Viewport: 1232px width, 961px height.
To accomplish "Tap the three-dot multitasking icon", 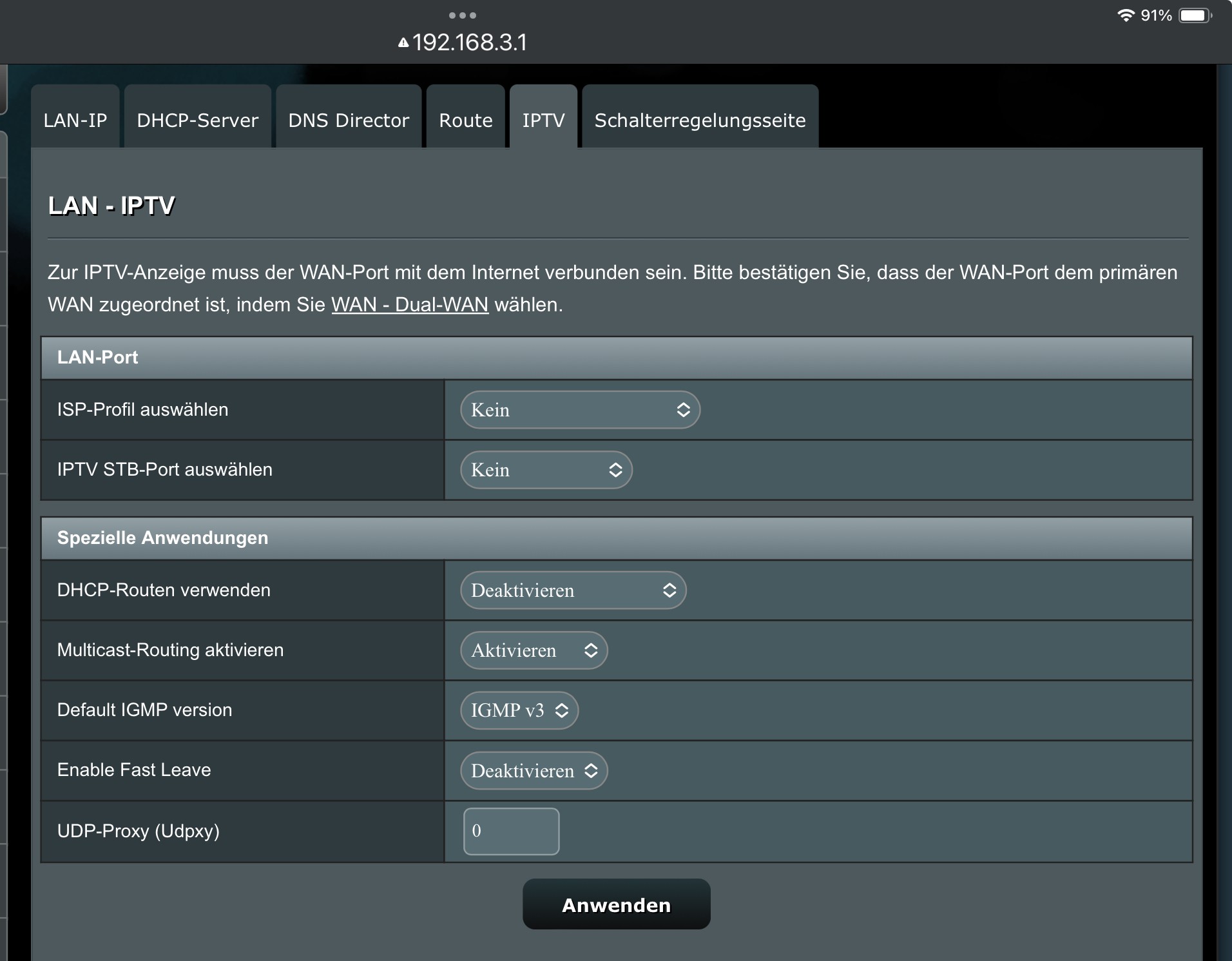I will point(462,15).
